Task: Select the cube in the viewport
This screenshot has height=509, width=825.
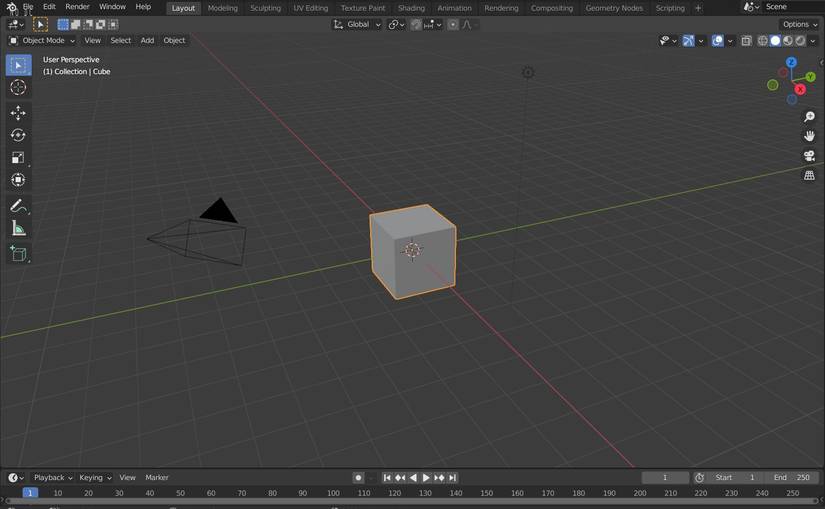Action: pos(413,252)
